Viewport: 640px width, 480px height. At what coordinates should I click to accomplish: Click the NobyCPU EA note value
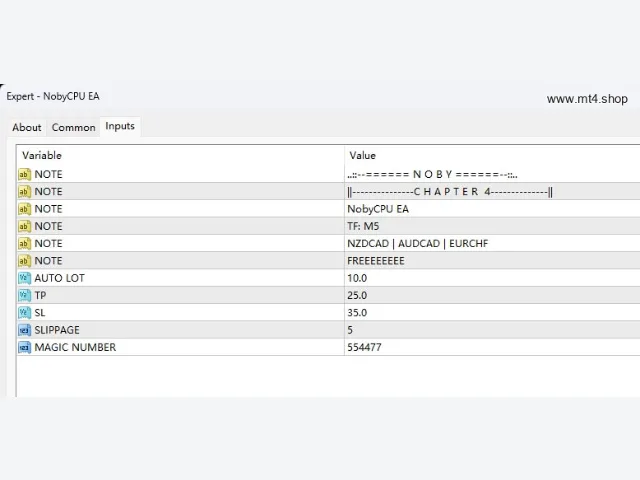[x=378, y=209]
